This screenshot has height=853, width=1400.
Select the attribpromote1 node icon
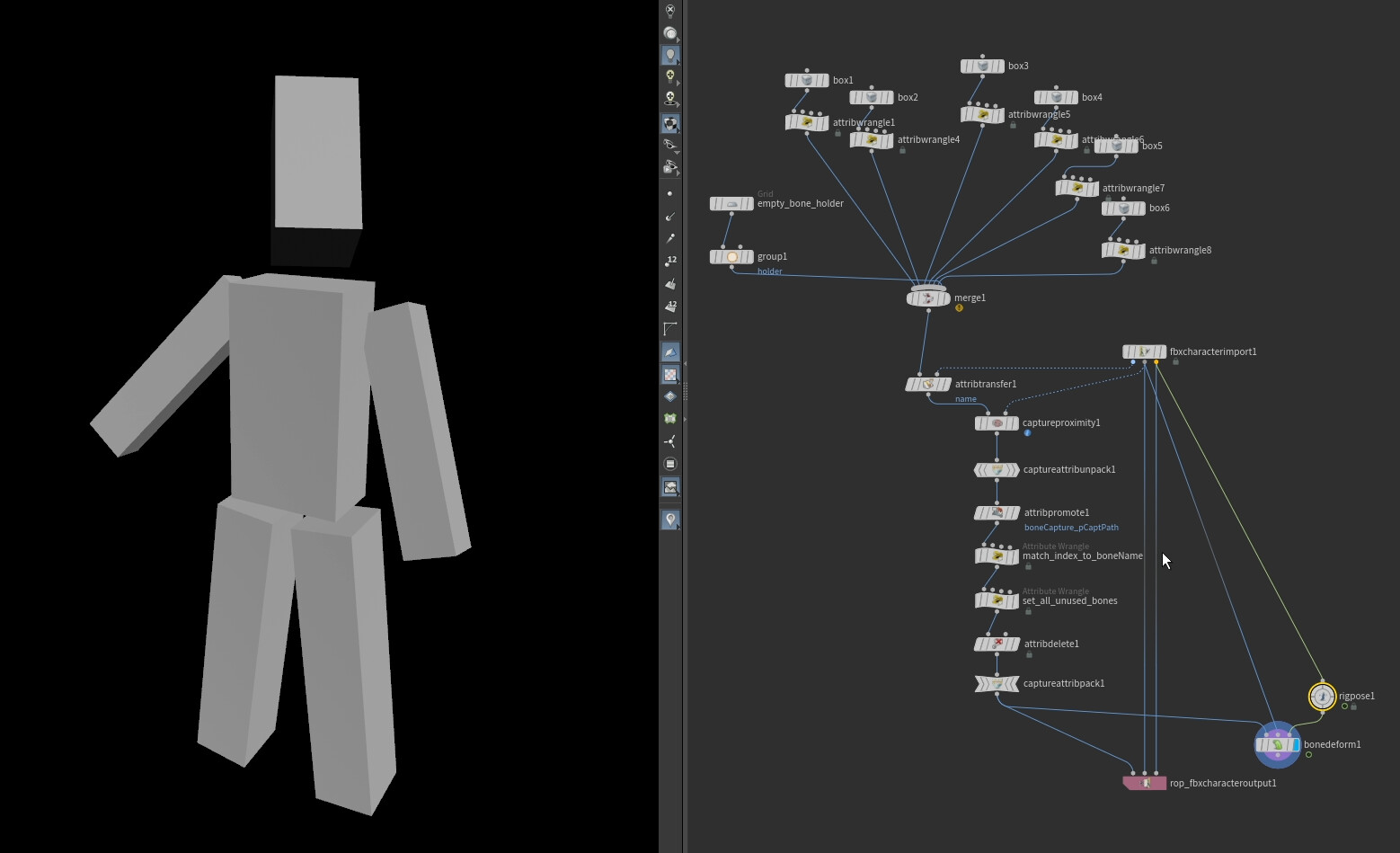[997, 512]
